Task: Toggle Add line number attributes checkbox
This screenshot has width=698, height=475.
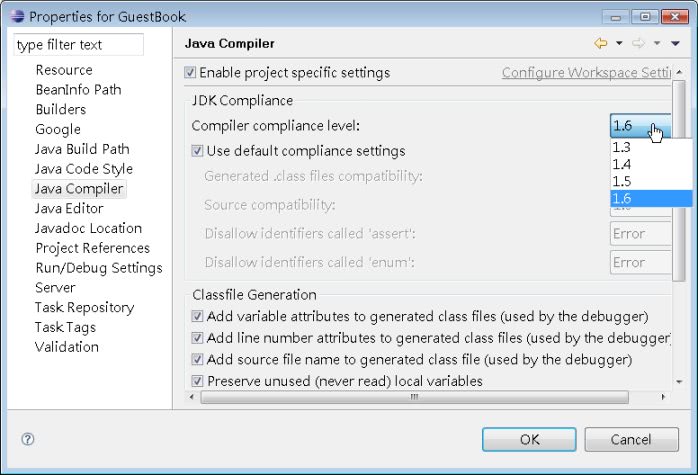Action: 198,338
